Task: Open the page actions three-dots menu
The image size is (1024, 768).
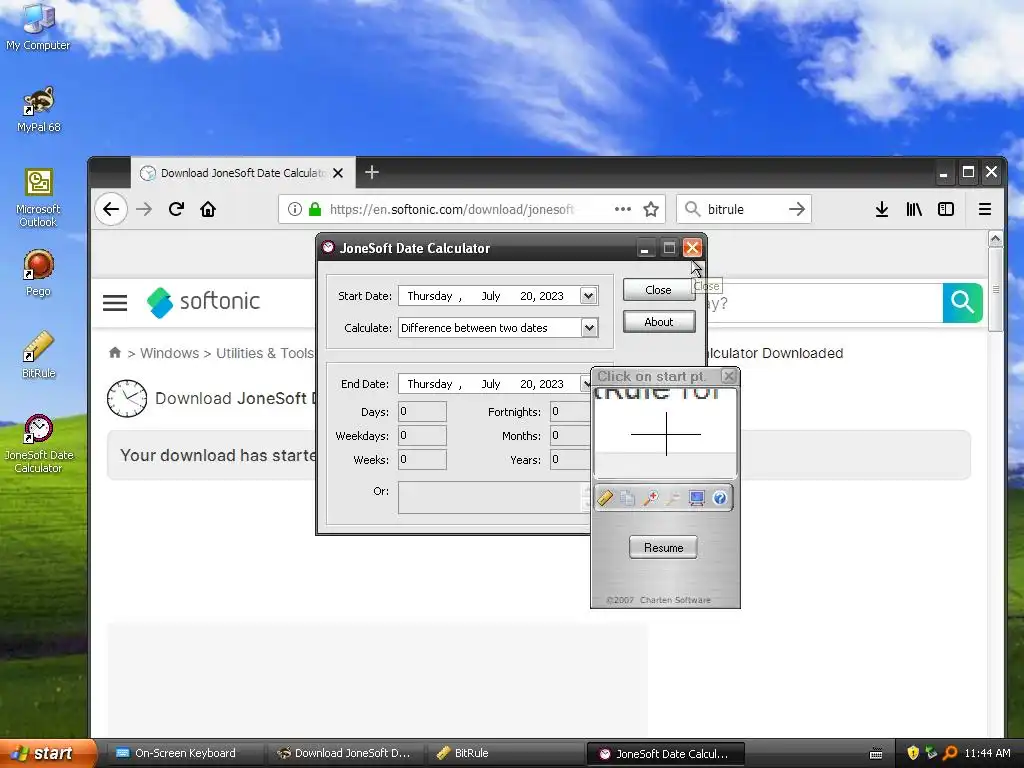Action: click(623, 209)
